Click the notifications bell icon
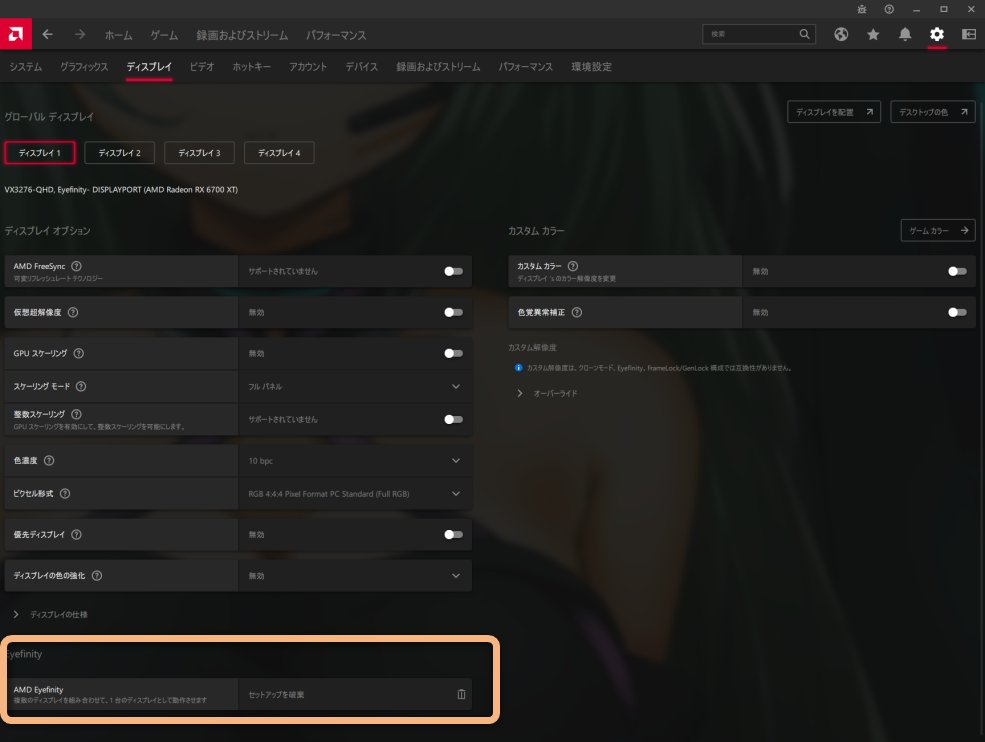This screenshot has height=742, width=985. coord(904,33)
